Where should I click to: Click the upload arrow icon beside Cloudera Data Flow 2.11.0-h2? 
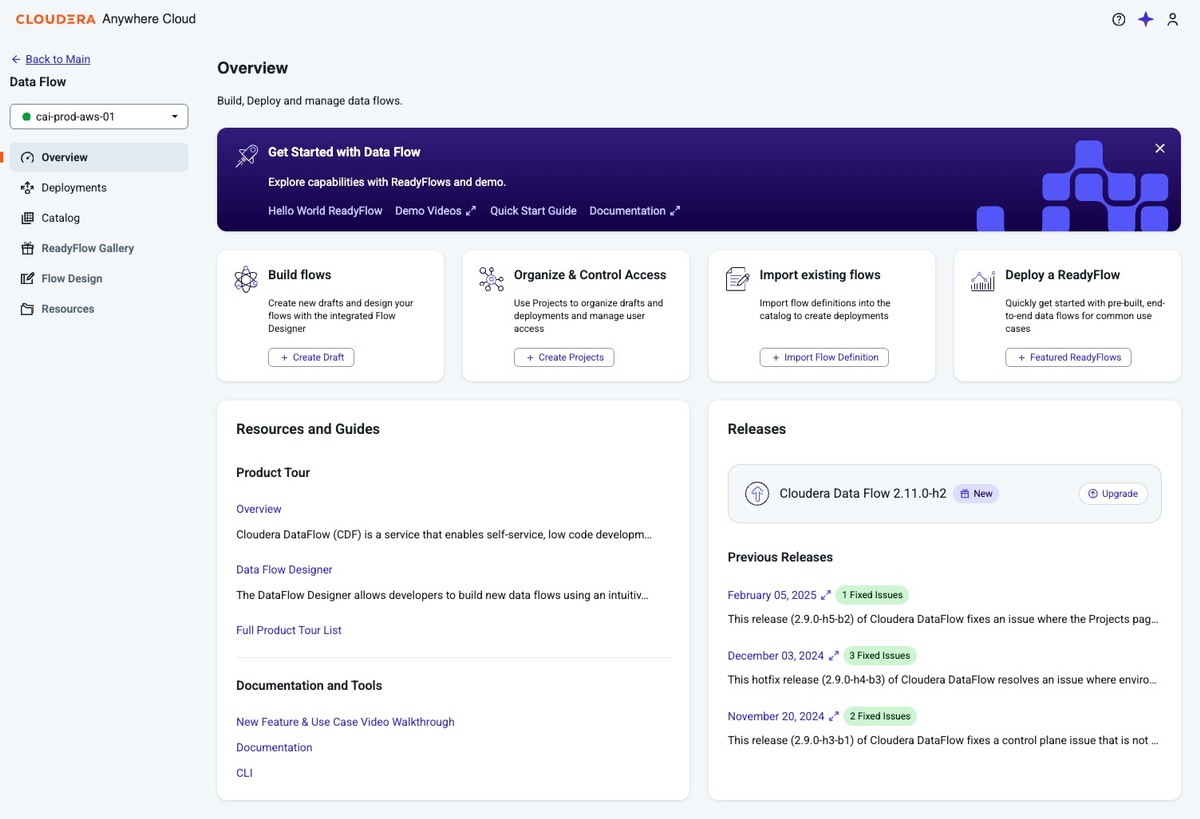pyautogui.click(x=757, y=493)
